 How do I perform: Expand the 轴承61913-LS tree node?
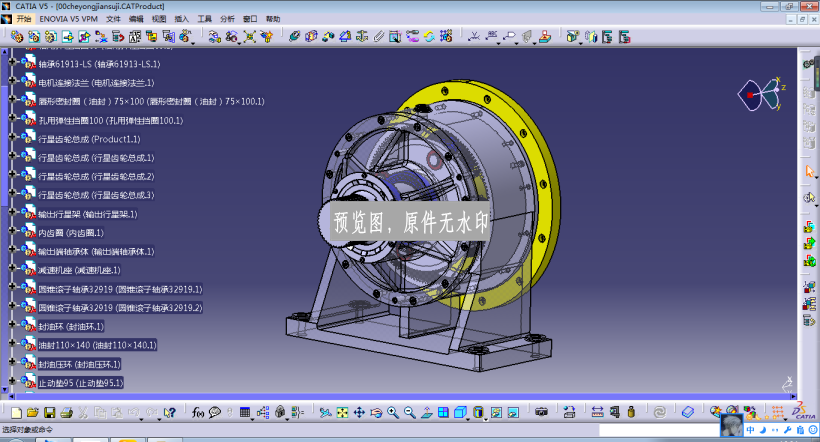(12, 62)
